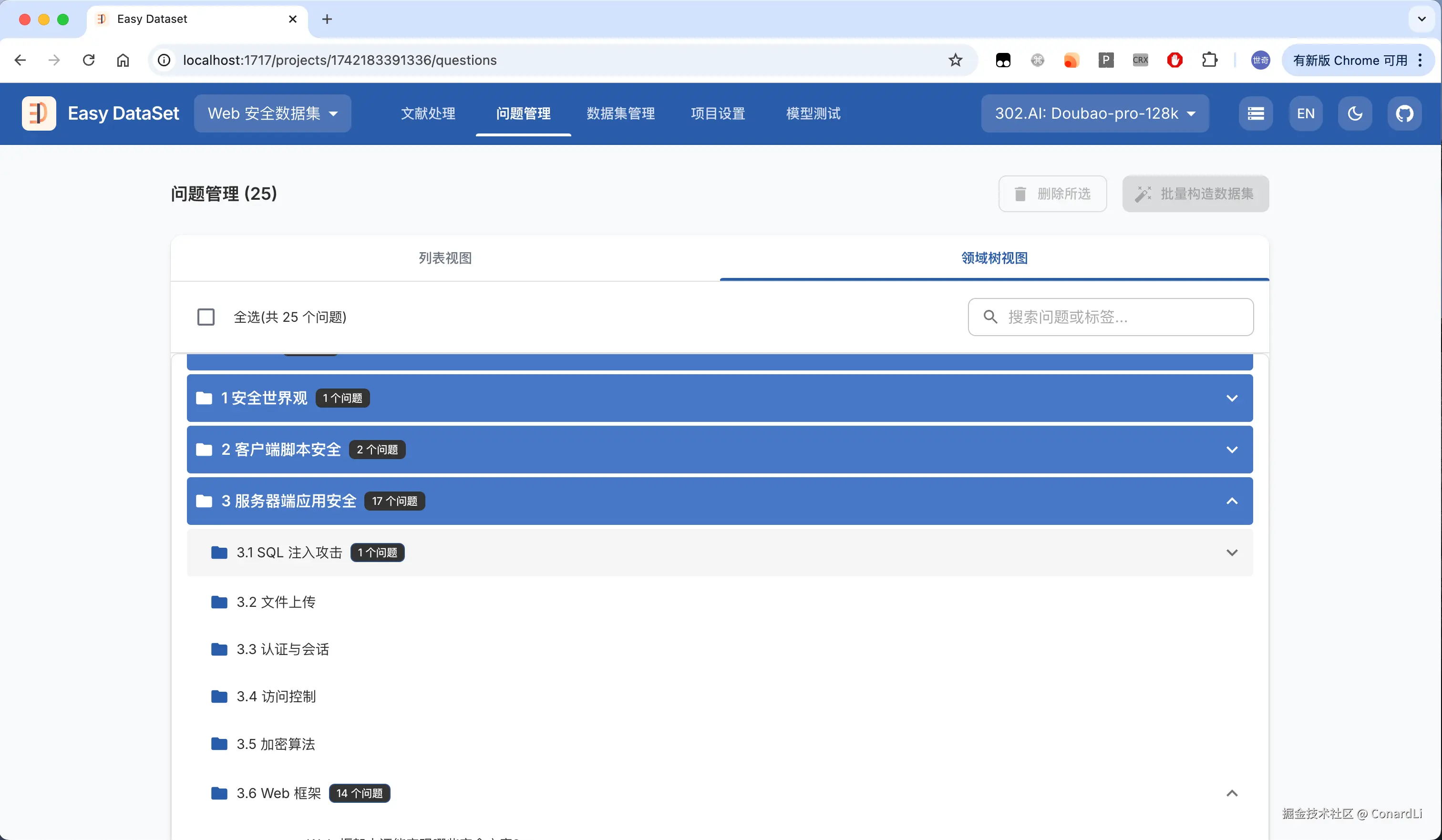
Task: Click the GitHub icon in header
Action: click(1404, 113)
